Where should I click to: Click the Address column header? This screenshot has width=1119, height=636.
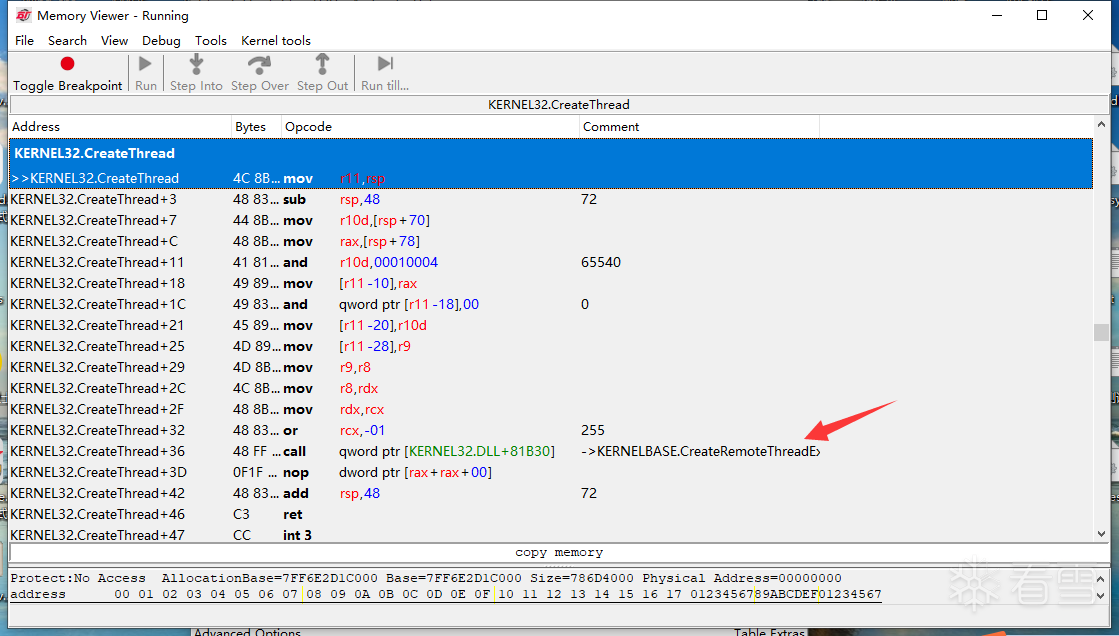click(121, 126)
